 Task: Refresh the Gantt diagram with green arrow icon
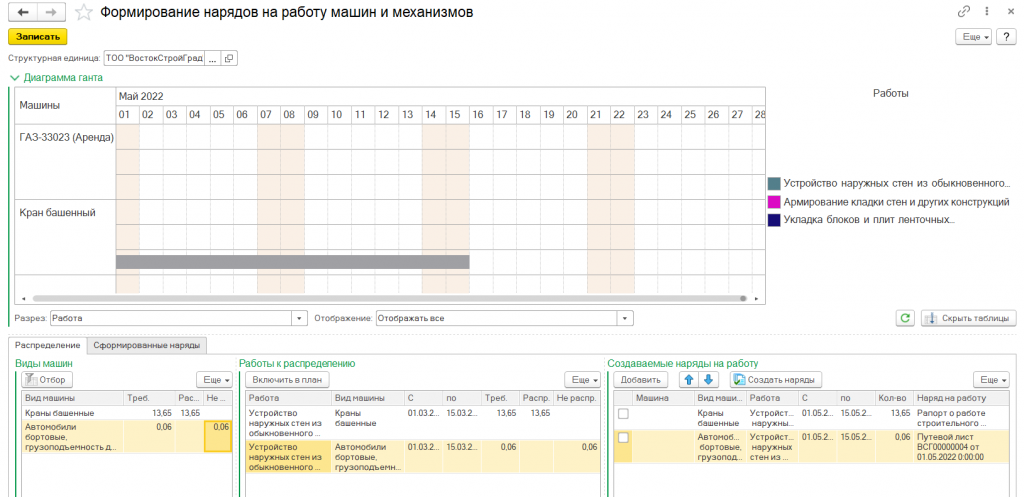pos(906,318)
